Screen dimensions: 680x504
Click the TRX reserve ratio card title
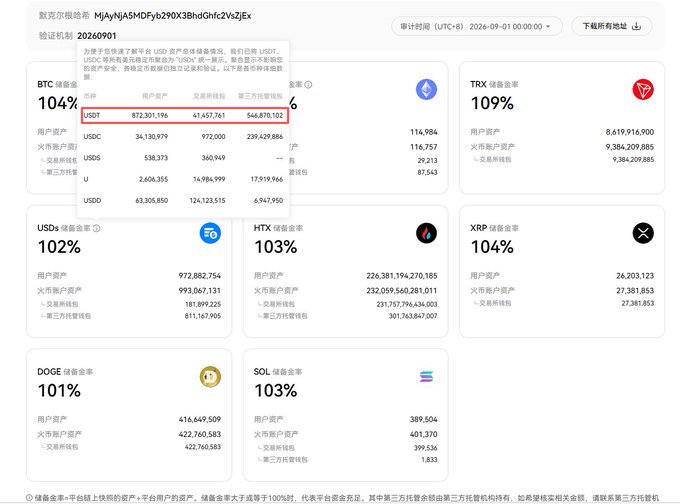coord(494,85)
